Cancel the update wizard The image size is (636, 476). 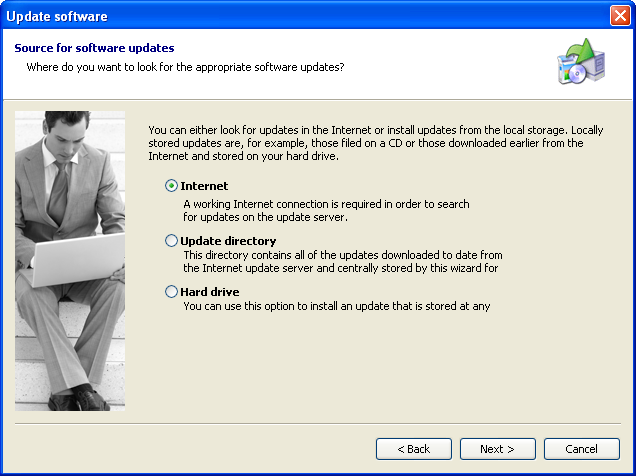coord(581,449)
